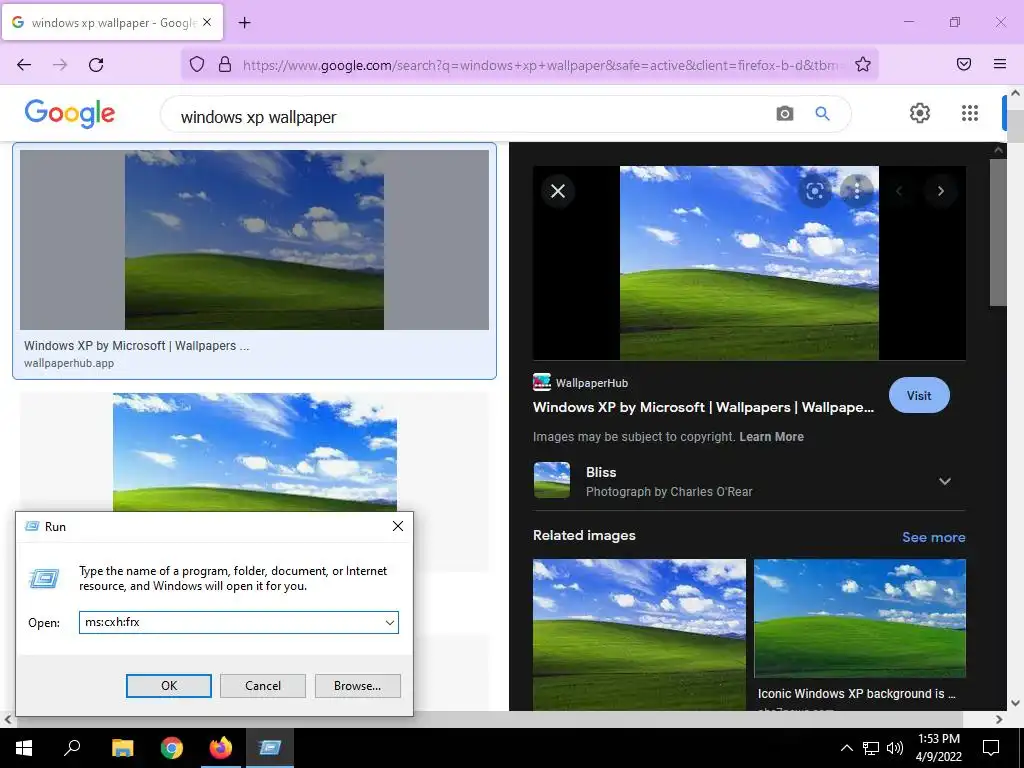The width and height of the screenshot is (1024, 768).
Task: Click the WallpaperHub site favicon
Action: pos(541,382)
